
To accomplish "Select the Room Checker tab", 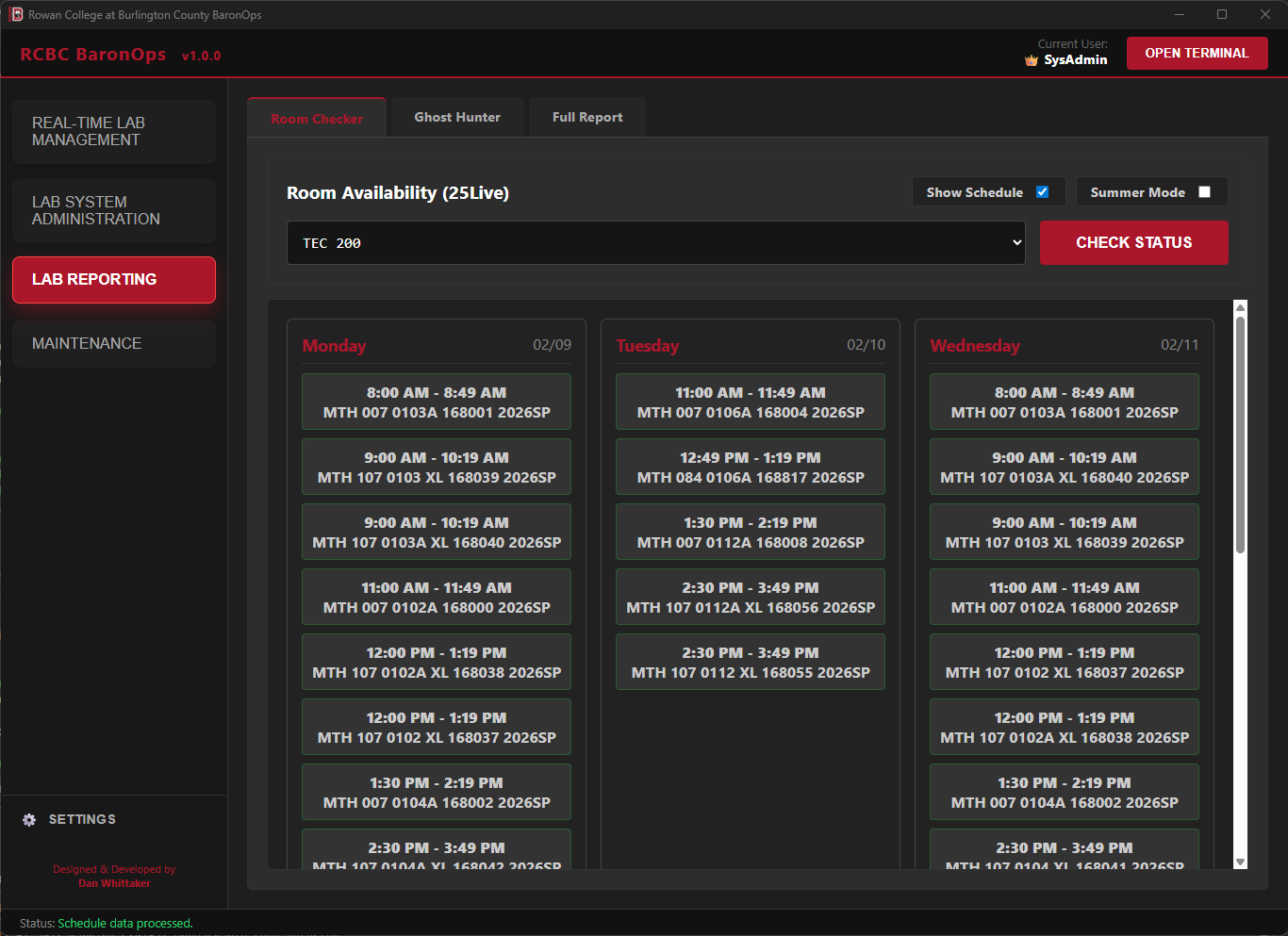I will coord(316,116).
